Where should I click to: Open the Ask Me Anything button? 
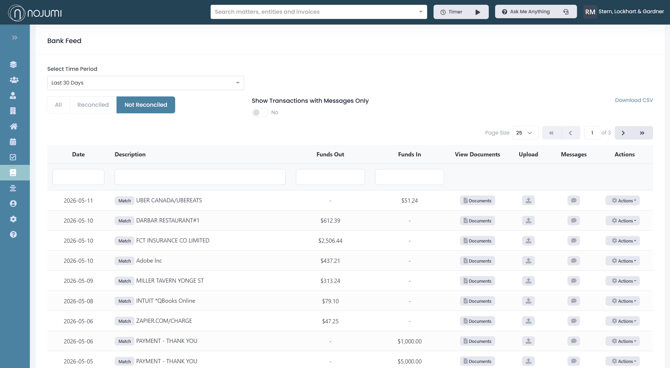point(535,12)
